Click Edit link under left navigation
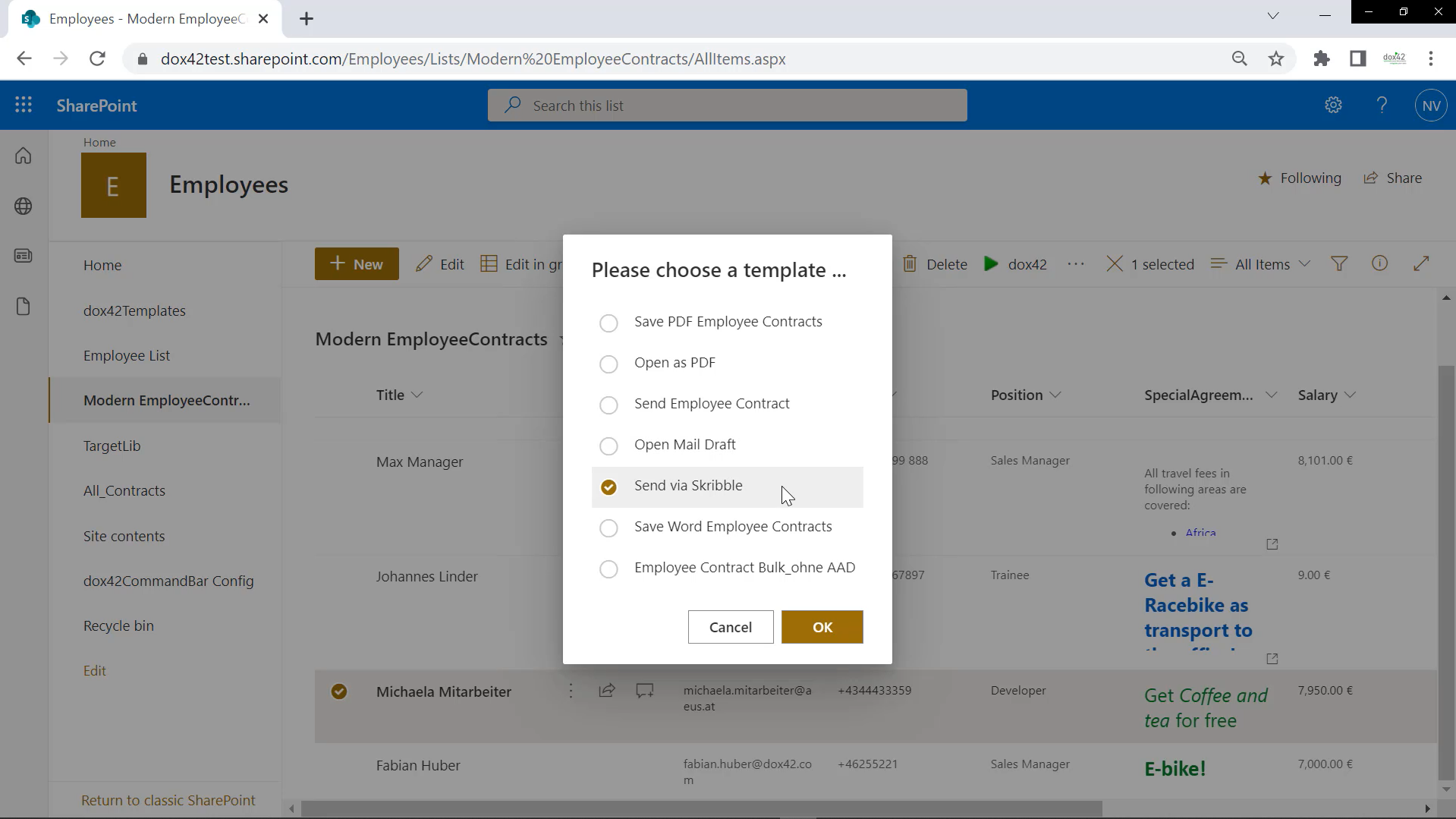The image size is (1456, 819). coord(95,670)
